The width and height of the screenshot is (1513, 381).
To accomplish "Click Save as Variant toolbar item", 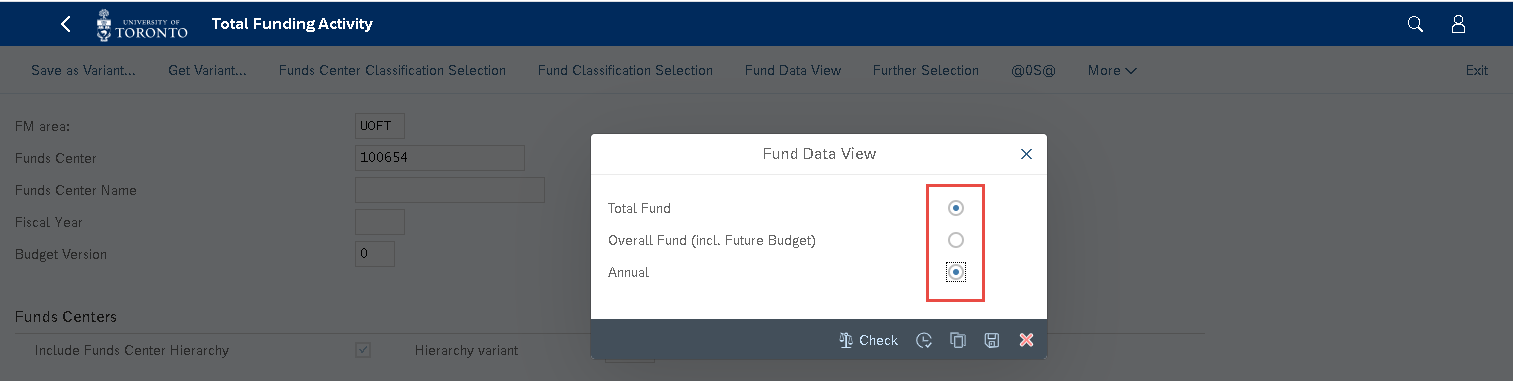I will tap(83, 70).
